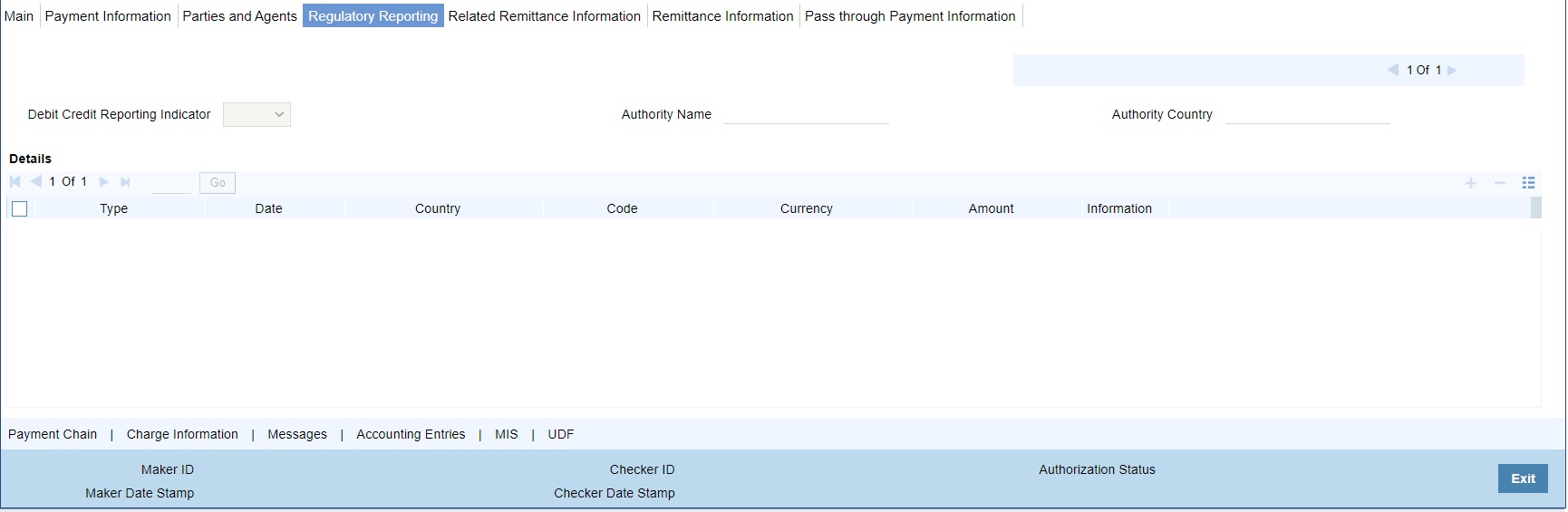Screen dimensions: 1568x512
Task: Click the Exit button
Action: click(x=1523, y=478)
